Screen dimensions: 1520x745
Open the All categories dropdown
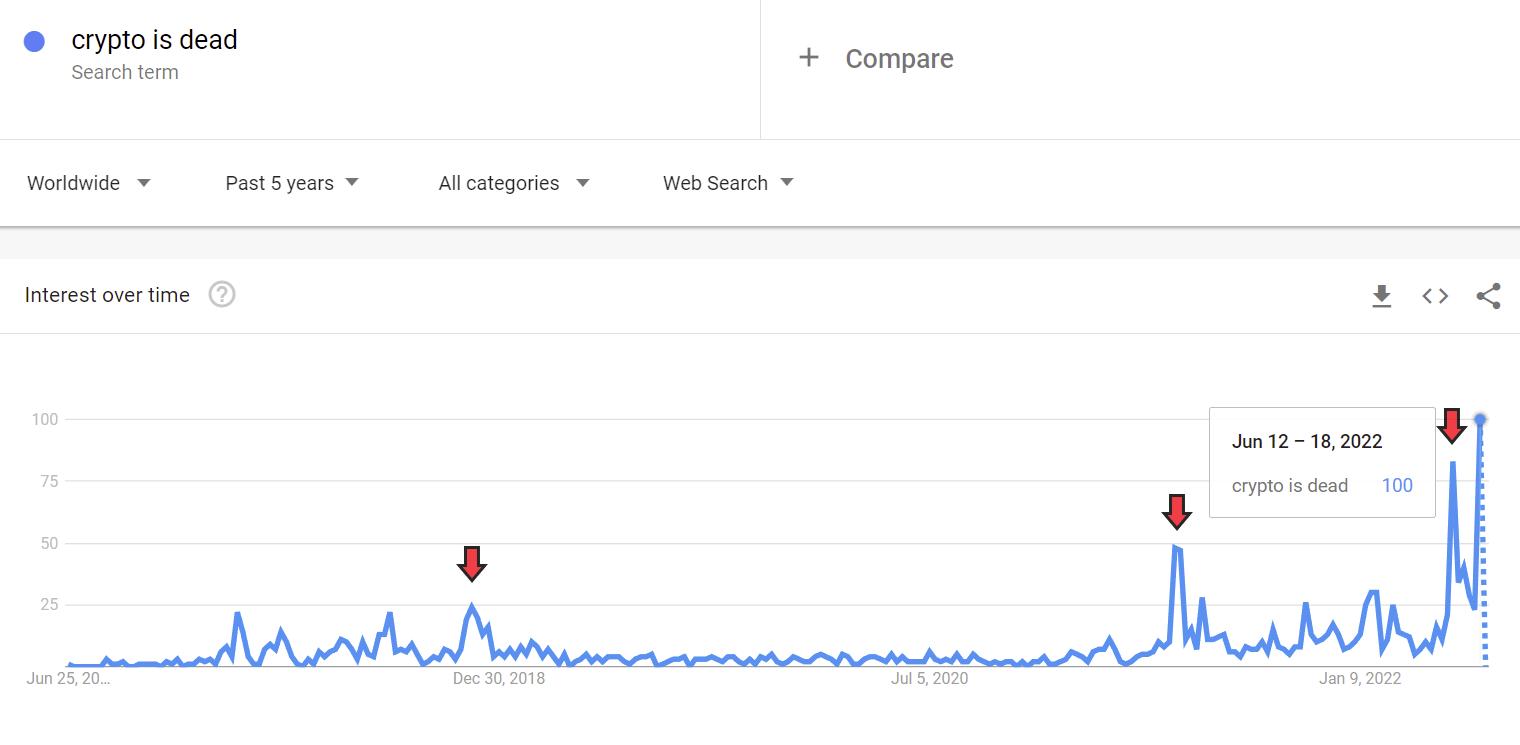513,183
